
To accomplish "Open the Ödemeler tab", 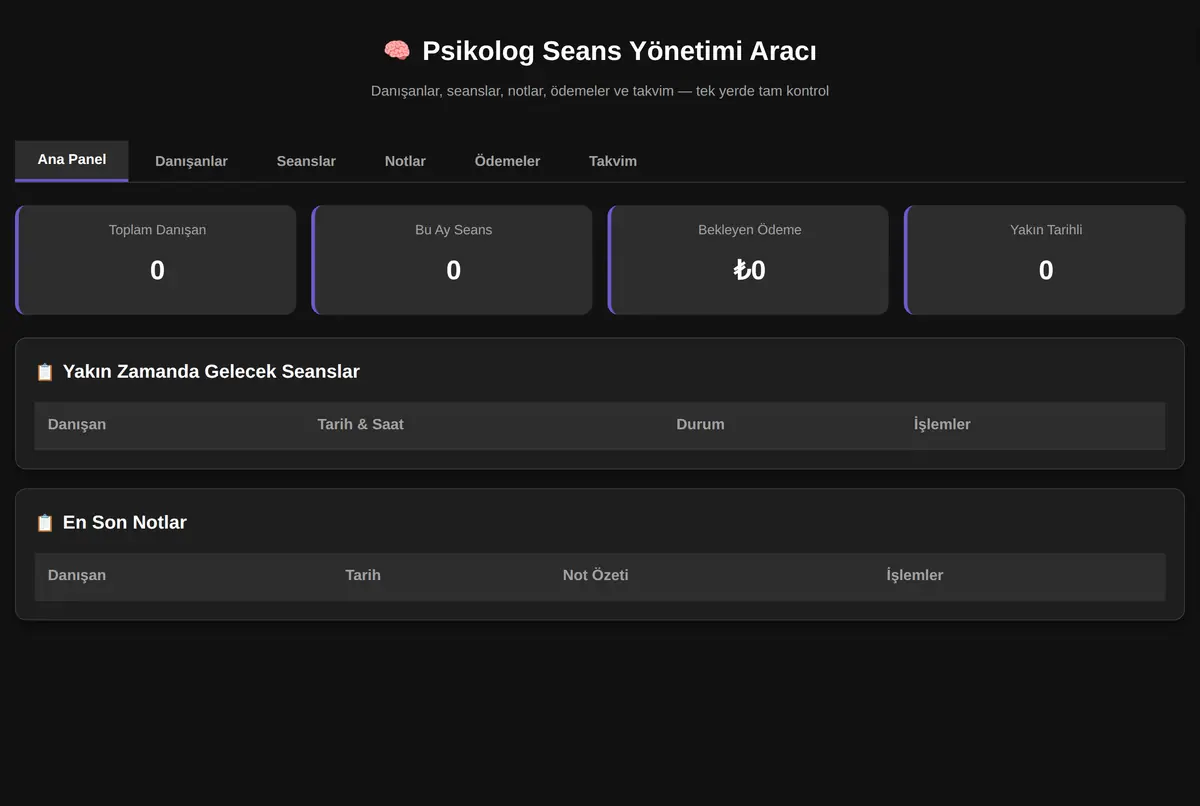I will click(x=507, y=161).
